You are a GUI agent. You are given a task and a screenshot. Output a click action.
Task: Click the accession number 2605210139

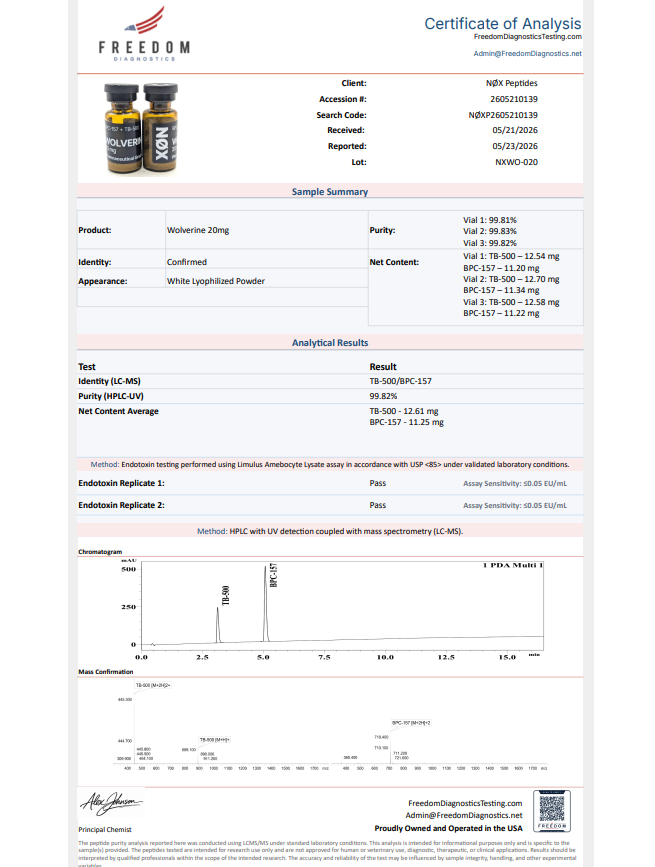click(x=513, y=99)
